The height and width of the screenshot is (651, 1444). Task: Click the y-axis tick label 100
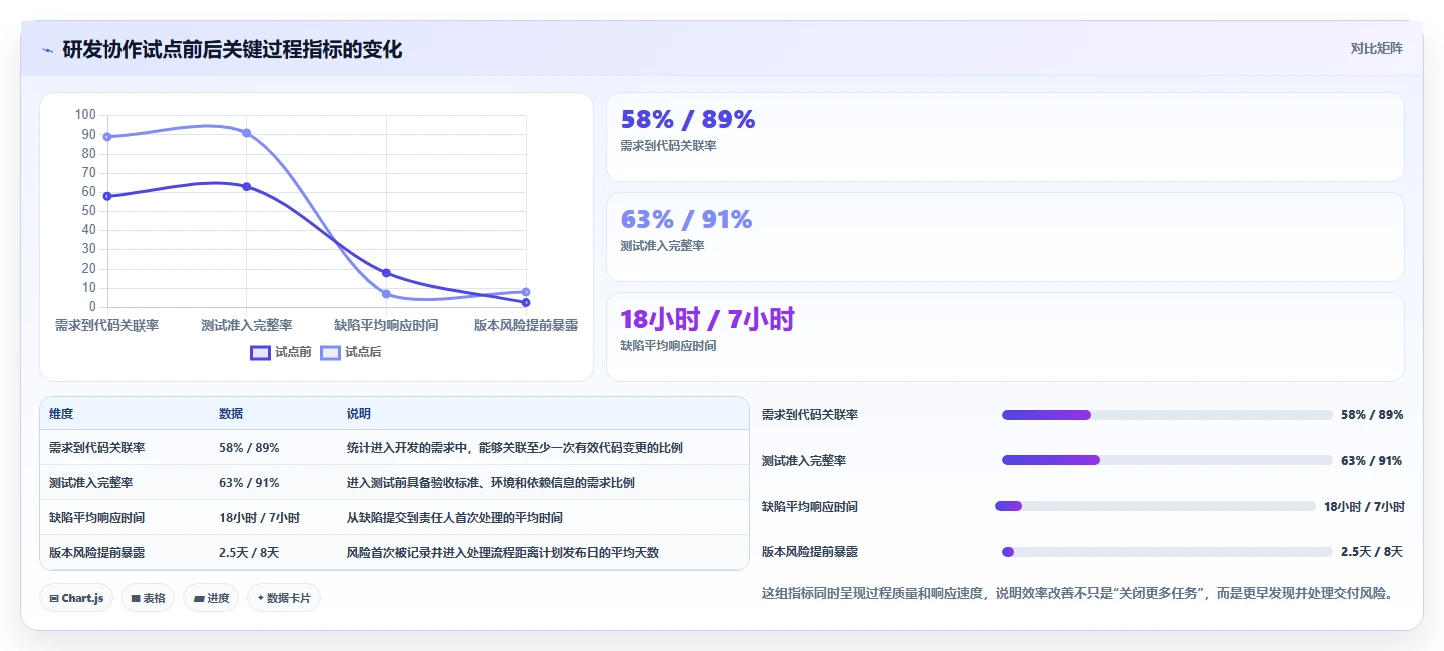click(85, 115)
